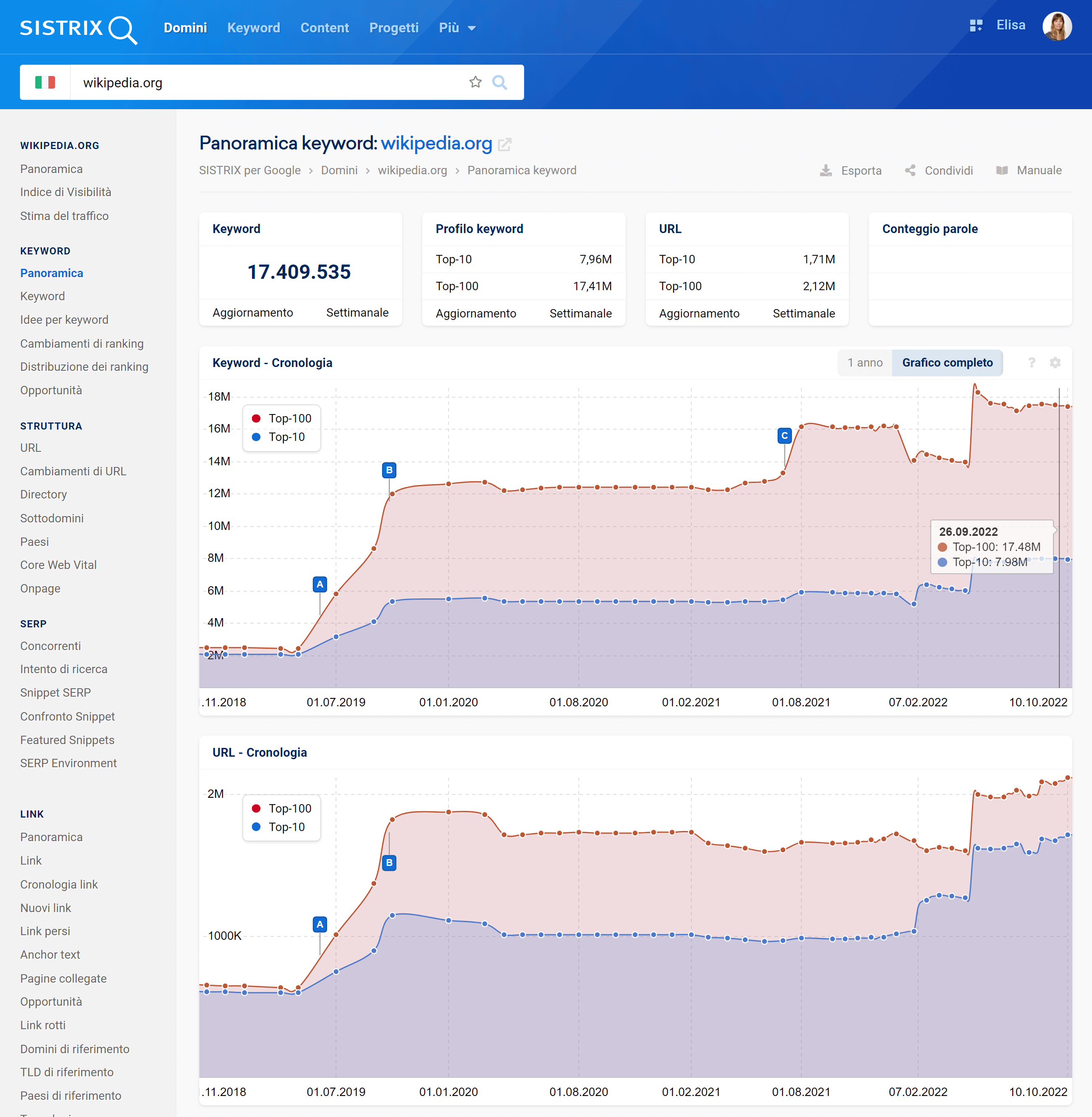
Task: Open Directory in sidebar
Action: (44, 494)
